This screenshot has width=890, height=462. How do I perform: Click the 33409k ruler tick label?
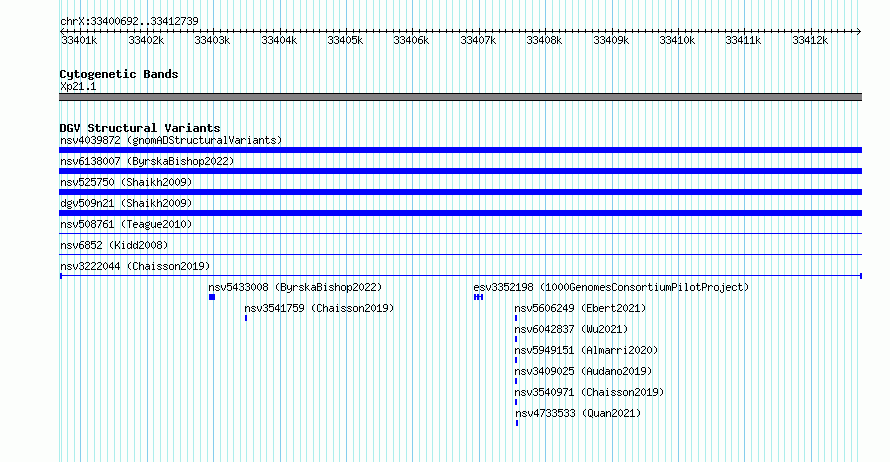[x=611, y=40]
